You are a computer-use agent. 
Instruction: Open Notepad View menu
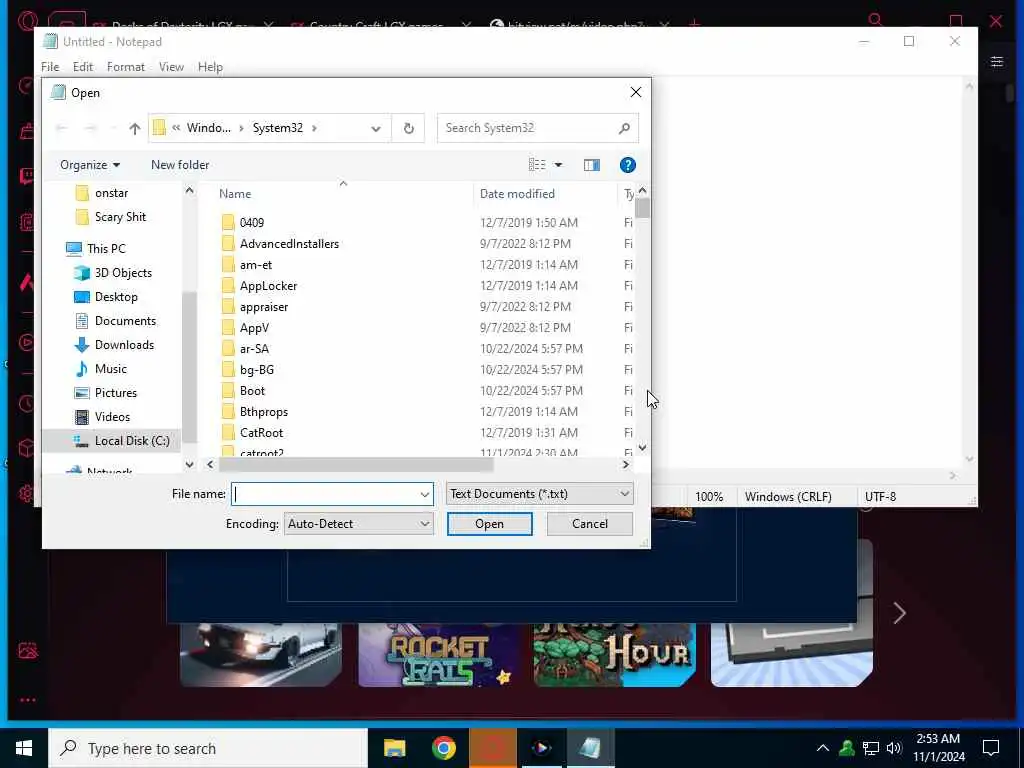pyautogui.click(x=171, y=67)
